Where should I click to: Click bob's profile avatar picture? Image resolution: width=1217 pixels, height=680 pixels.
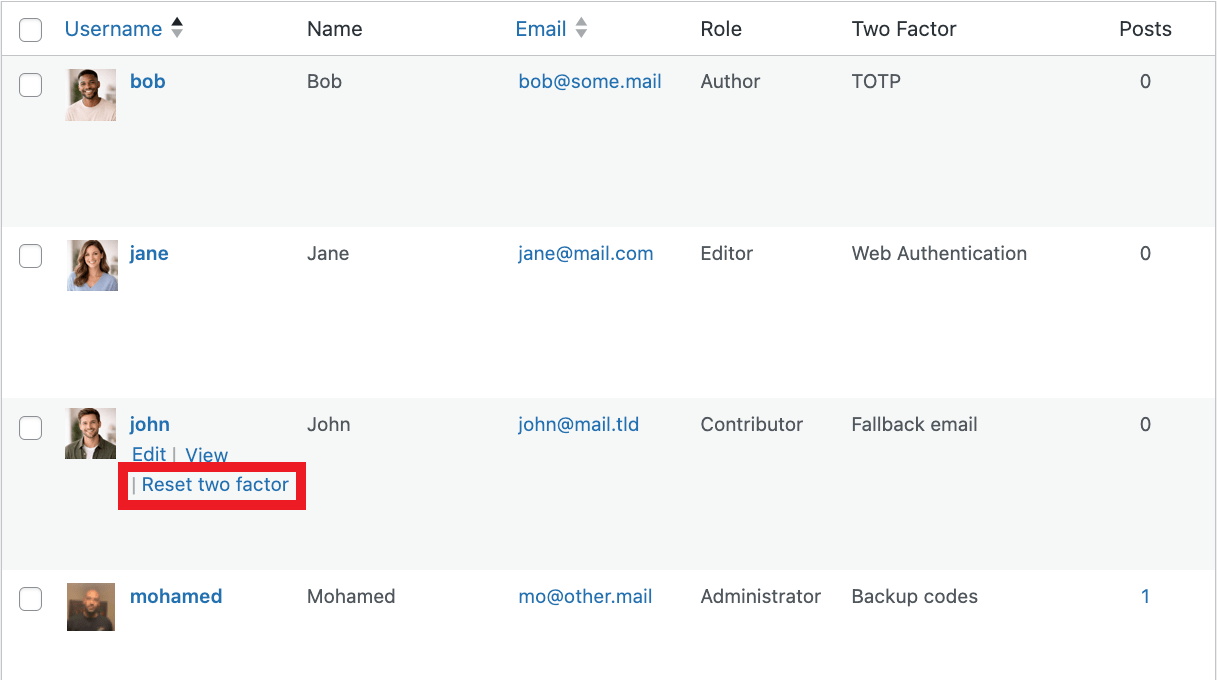pyautogui.click(x=90, y=94)
